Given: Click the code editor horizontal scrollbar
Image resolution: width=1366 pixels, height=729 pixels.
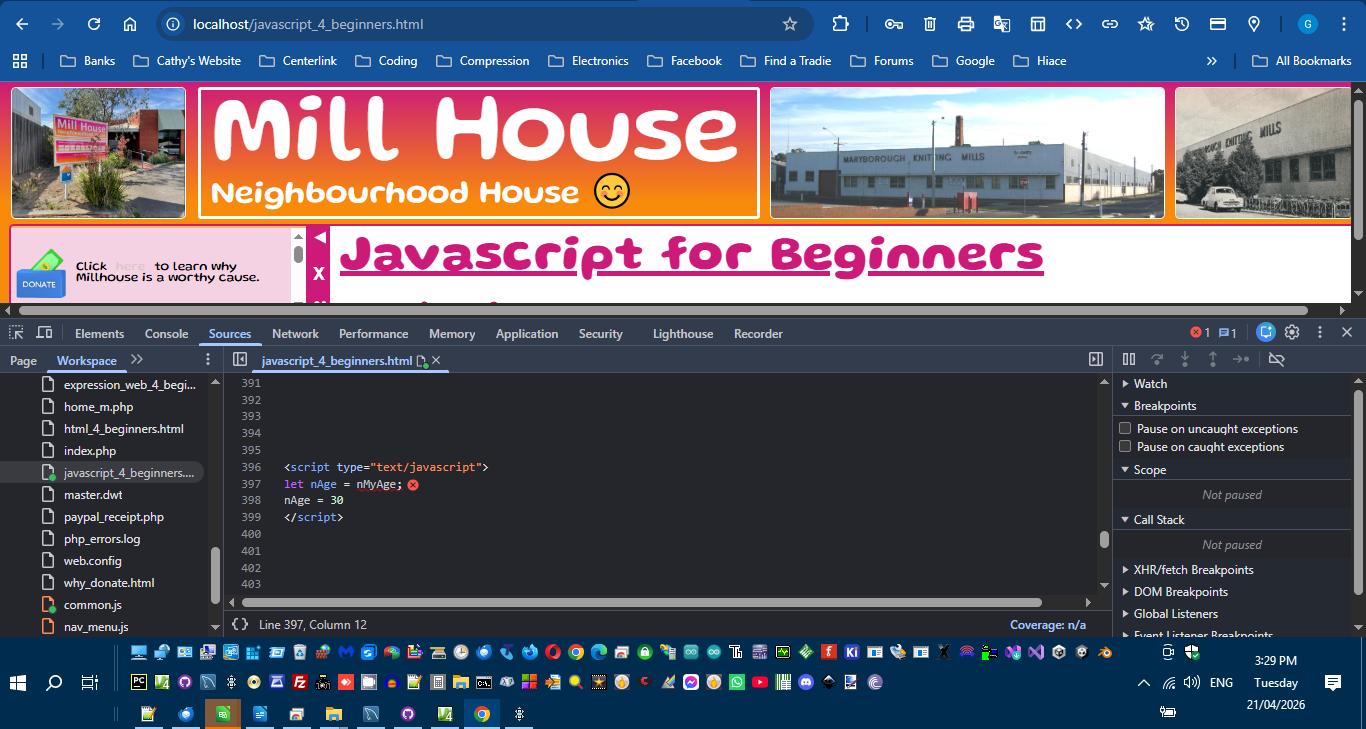Looking at the screenshot, I should [x=641, y=602].
